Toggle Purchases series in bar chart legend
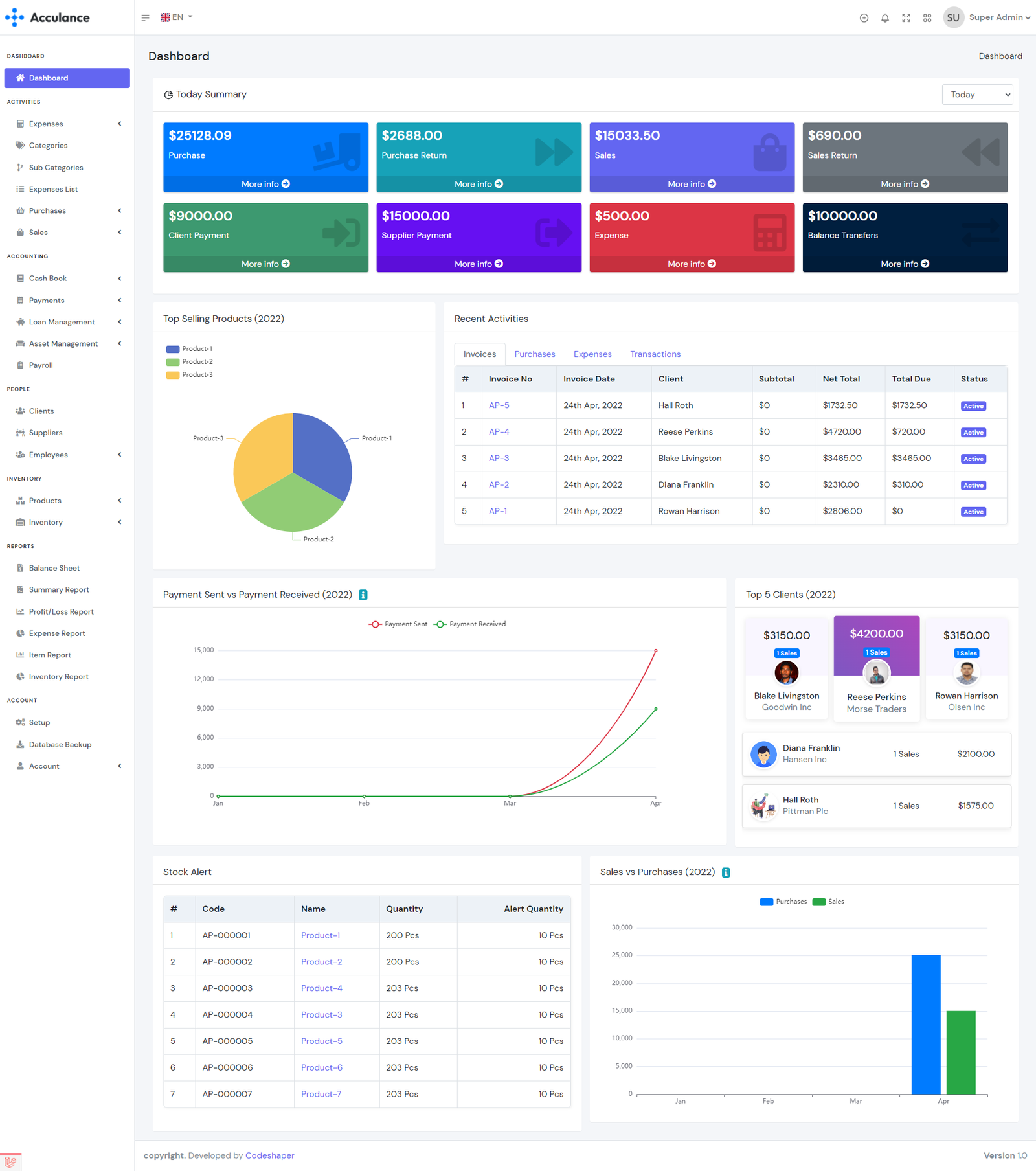Screen dimensions: 1036x1171 coord(783,902)
